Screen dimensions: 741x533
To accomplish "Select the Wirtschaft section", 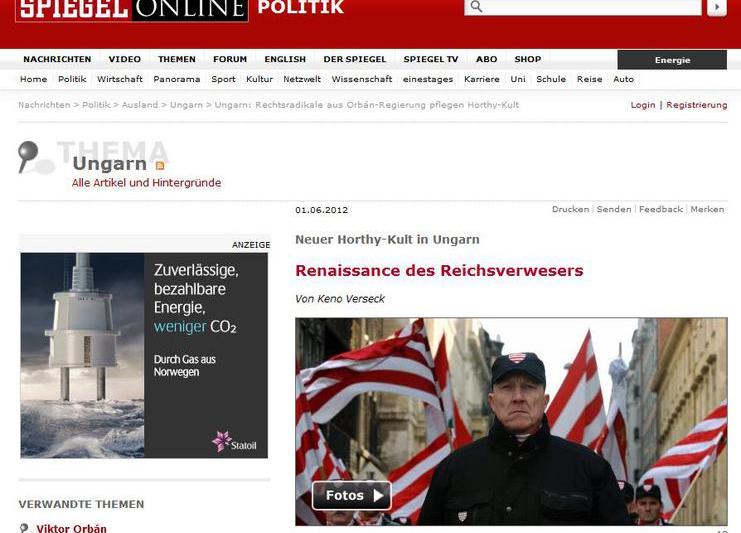I will (x=120, y=79).
